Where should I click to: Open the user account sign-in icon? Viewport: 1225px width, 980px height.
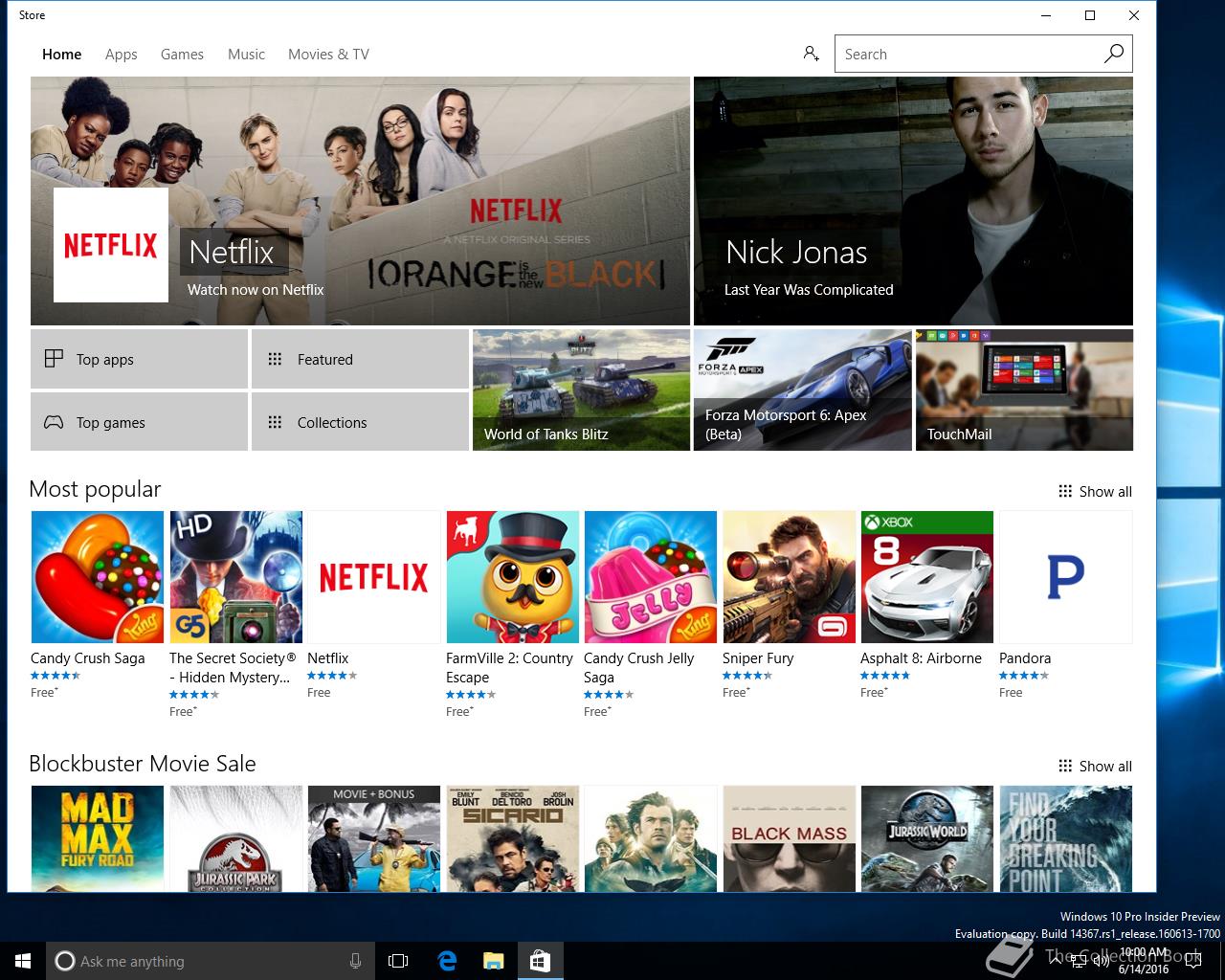click(811, 54)
